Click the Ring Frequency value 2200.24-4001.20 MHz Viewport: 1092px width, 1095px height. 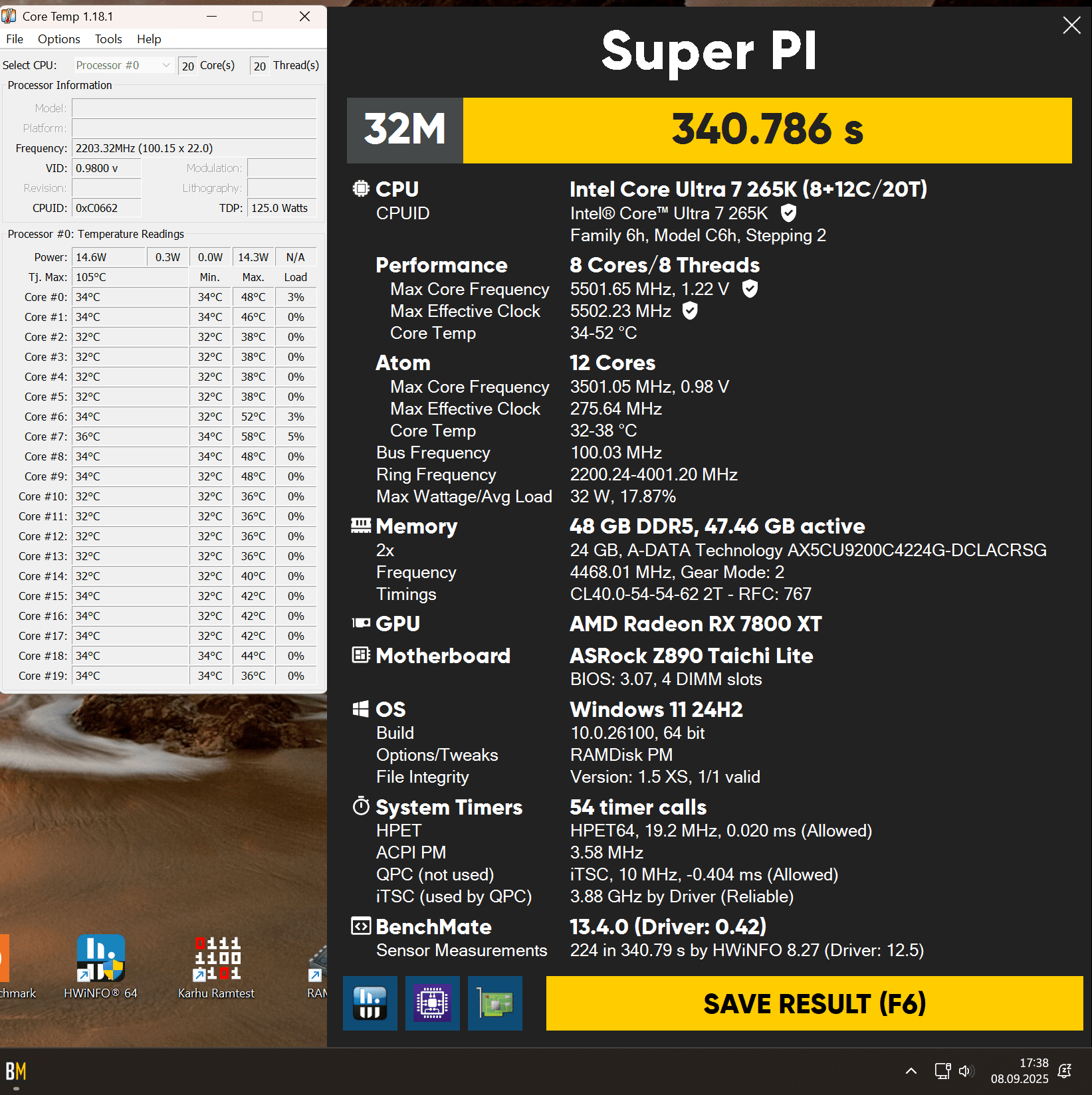click(654, 474)
